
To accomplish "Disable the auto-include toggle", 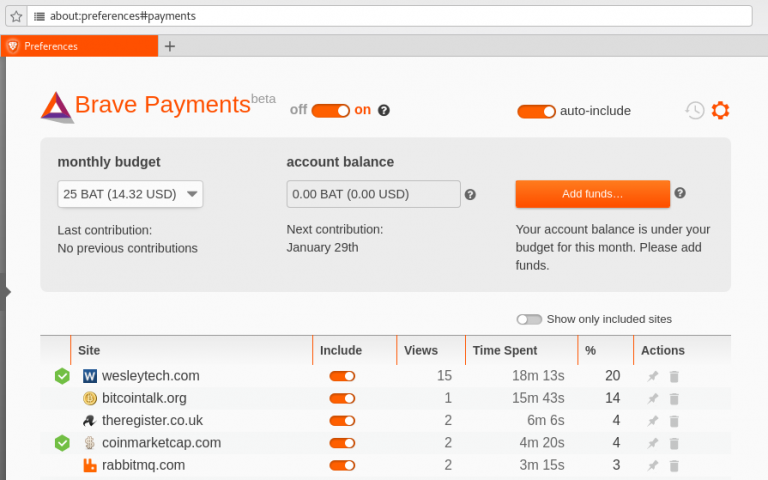I will [x=536, y=111].
